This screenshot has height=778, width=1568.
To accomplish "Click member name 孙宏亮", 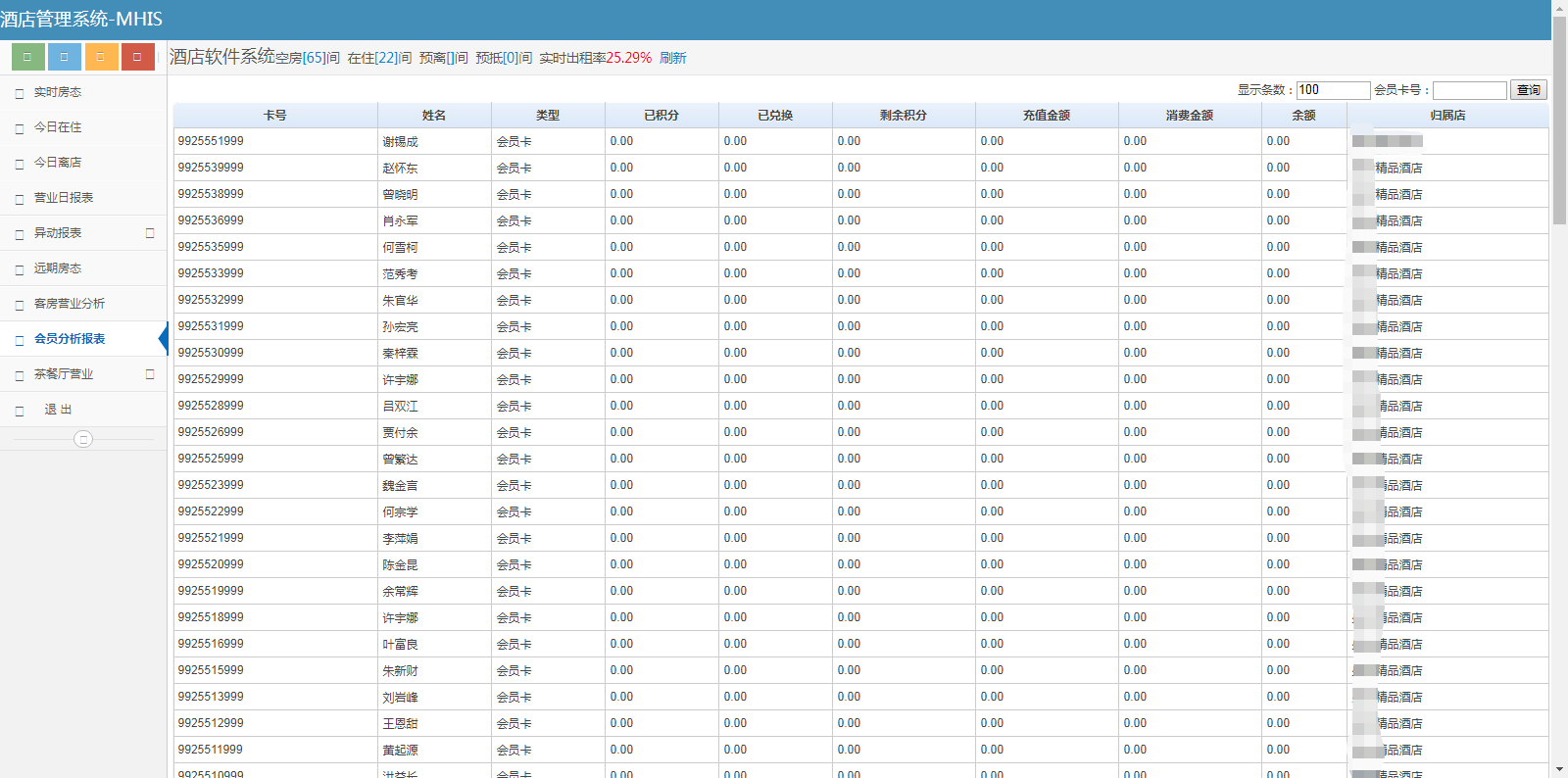I will [x=400, y=327].
